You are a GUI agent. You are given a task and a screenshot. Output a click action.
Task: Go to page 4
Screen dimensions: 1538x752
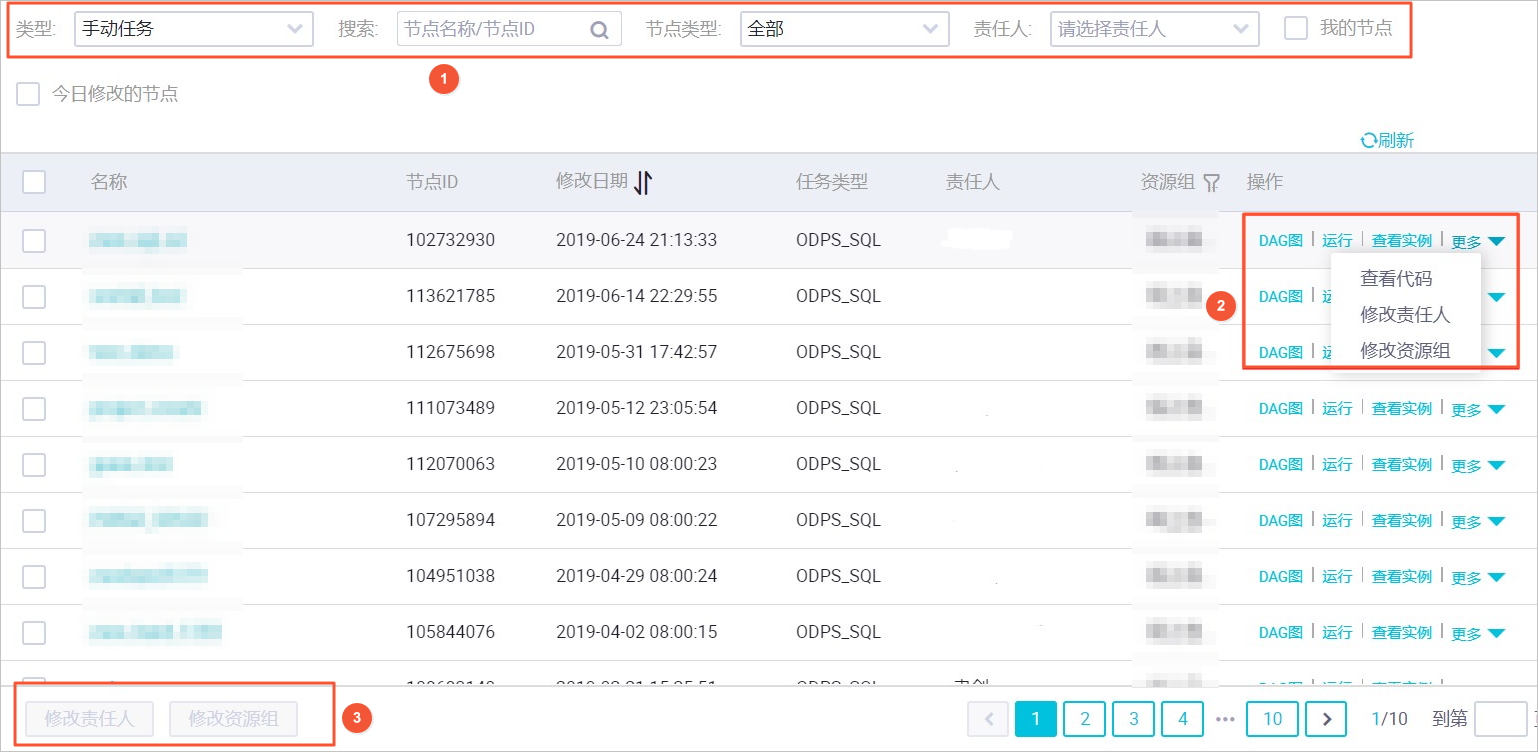1183,718
